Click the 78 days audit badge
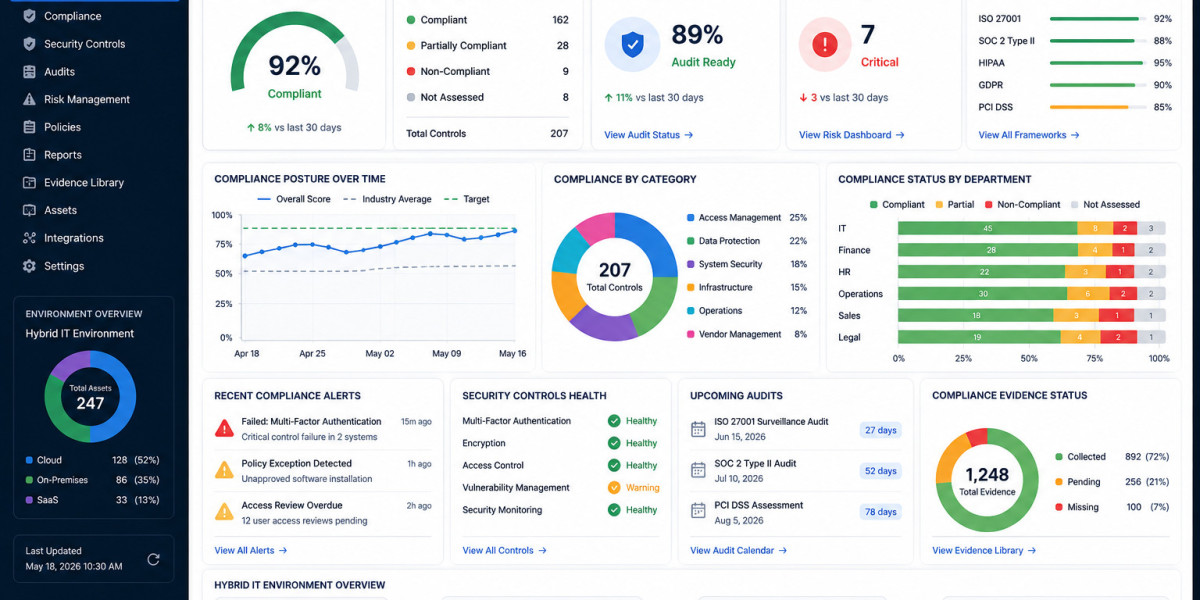Image resolution: width=1200 pixels, height=600 pixels. (881, 512)
